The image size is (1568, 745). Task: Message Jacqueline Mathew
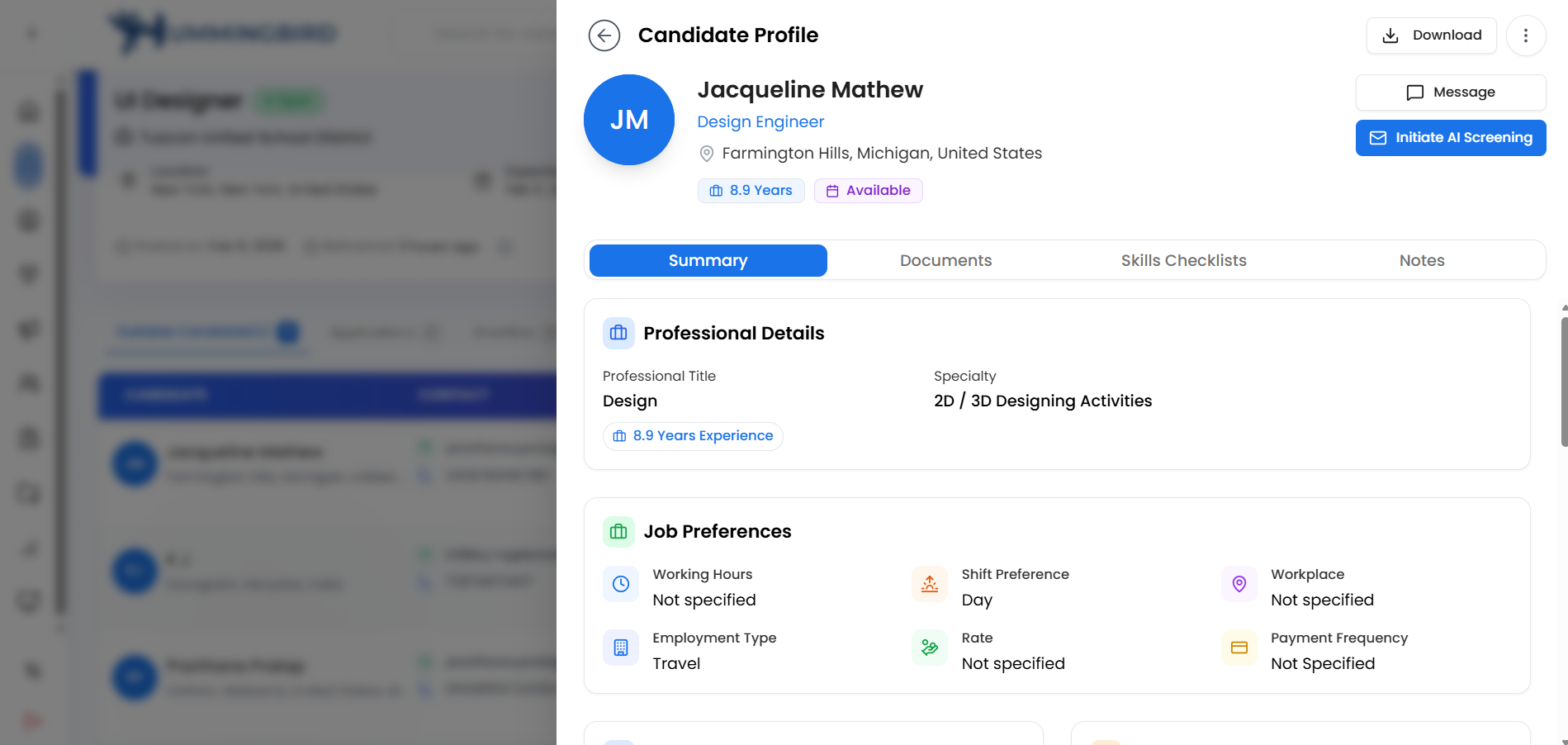[1450, 93]
